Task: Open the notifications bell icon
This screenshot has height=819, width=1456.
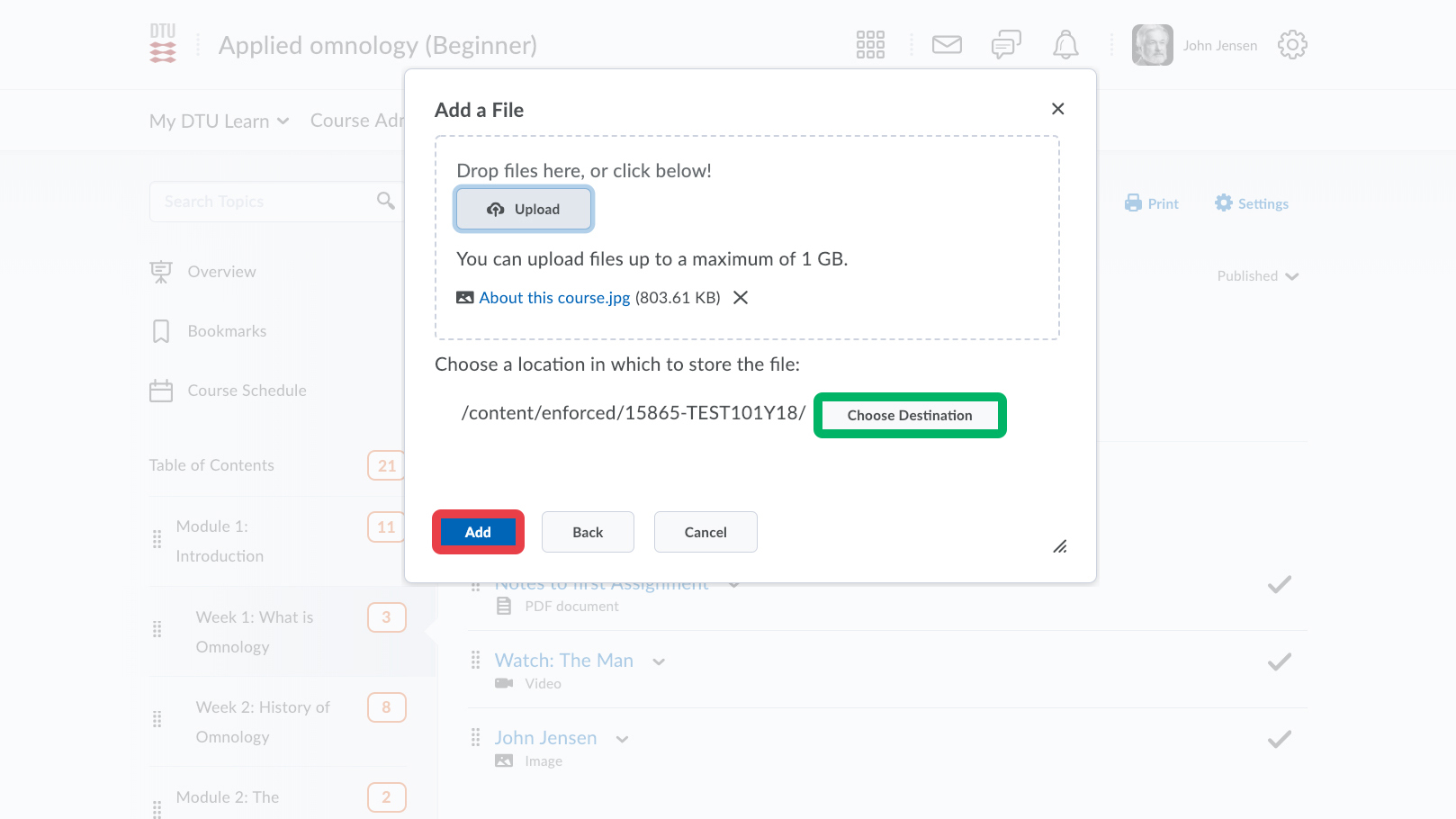Action: tap(1065, 44)
